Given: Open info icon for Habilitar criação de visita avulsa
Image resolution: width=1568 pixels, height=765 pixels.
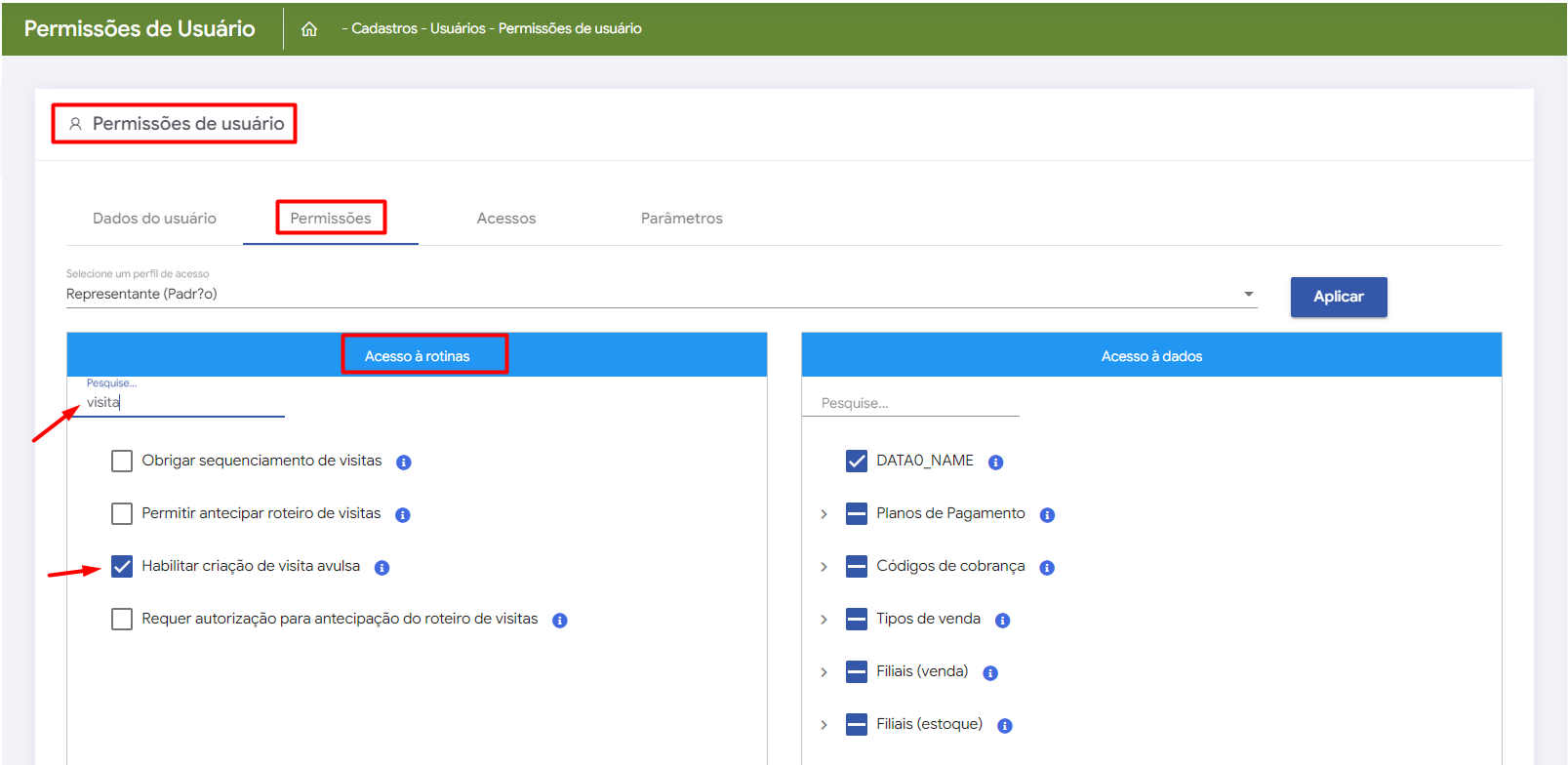Looking at the screenshot, I should 382,568.
